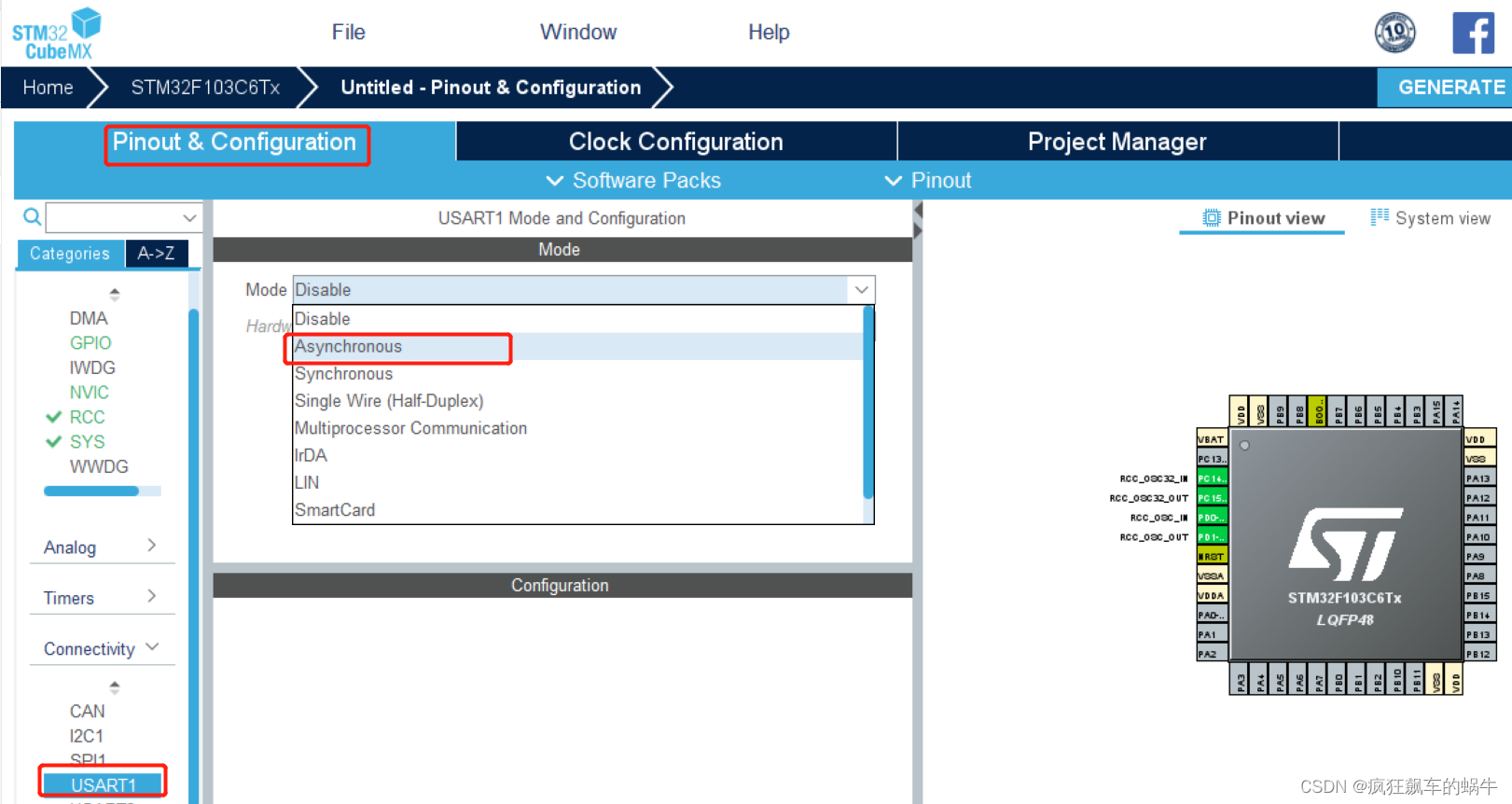The height and width of the screenshot is (804, 1512).
Task: Click the ST logo on chip
Action: click(x=1346, y=544)
